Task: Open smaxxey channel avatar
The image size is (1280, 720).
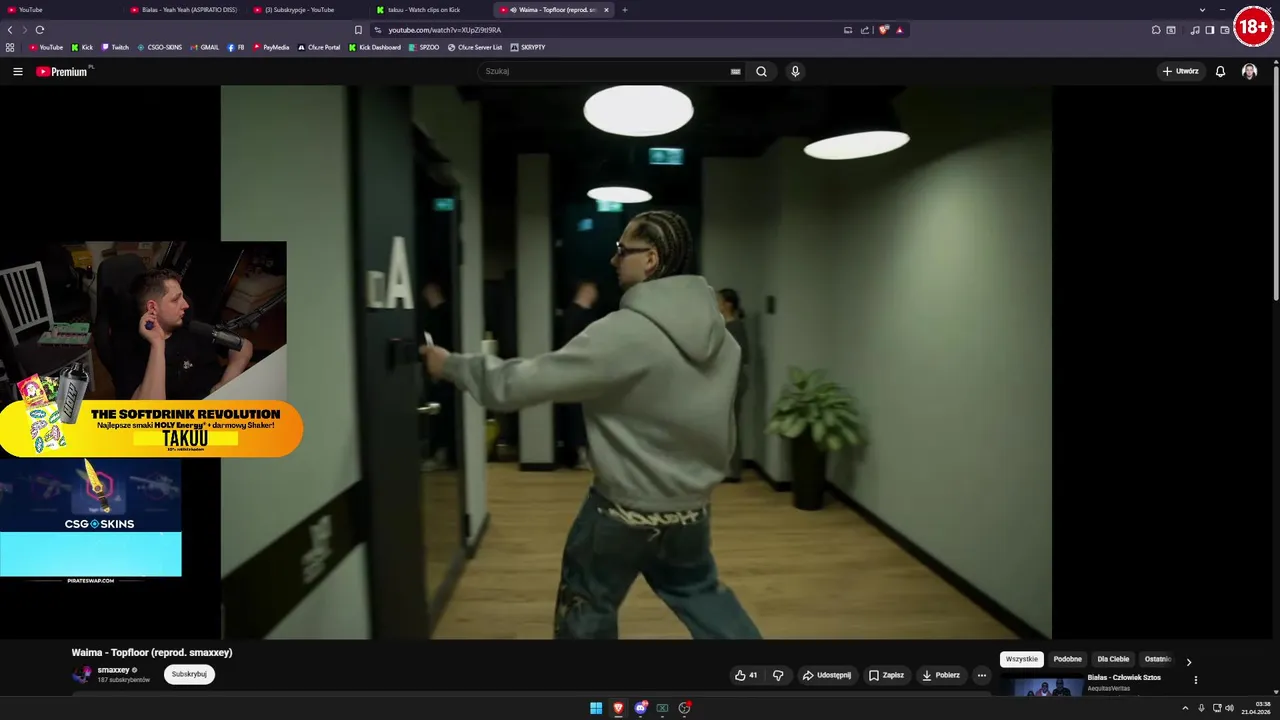Action: coord(81,674)
